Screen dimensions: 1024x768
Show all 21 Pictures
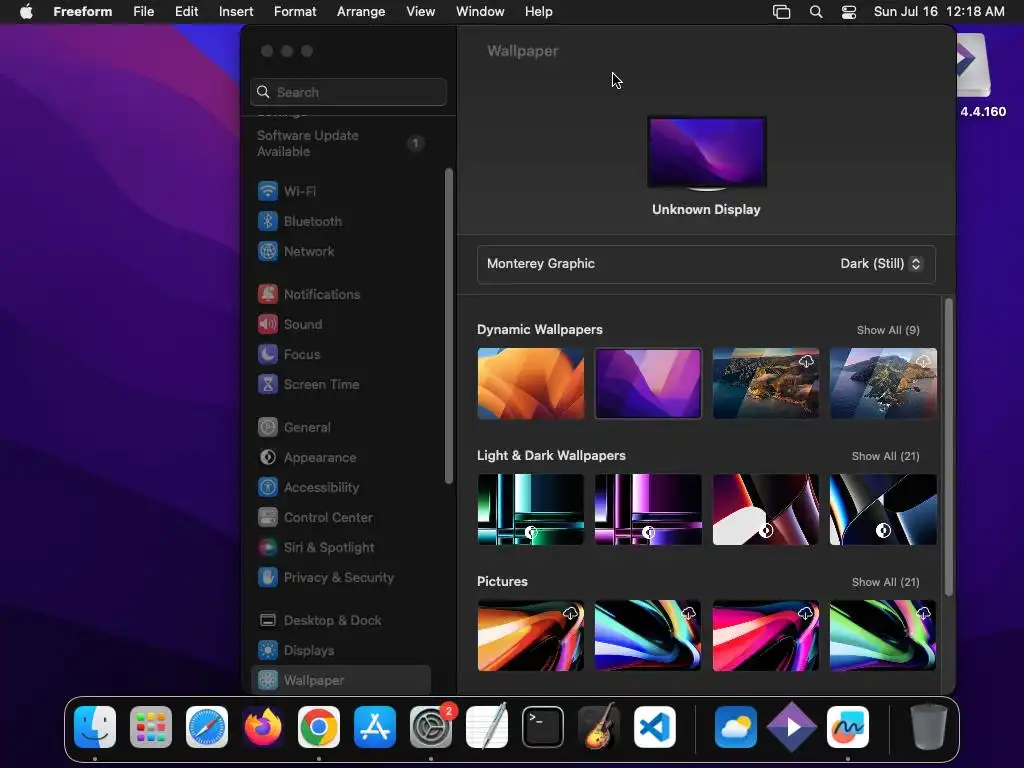point(885,583)
